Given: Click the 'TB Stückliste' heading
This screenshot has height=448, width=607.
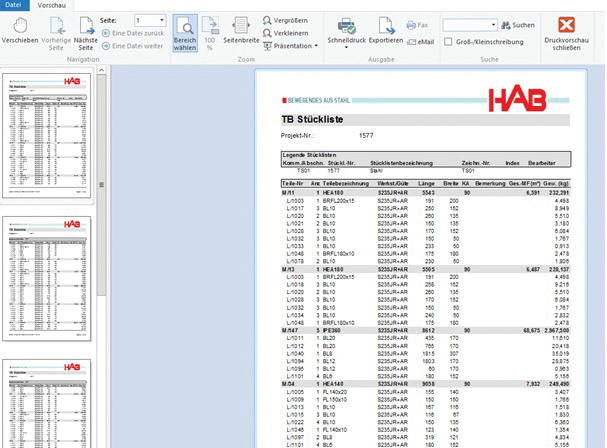Looking at the screenshot, I should (312, 120).
